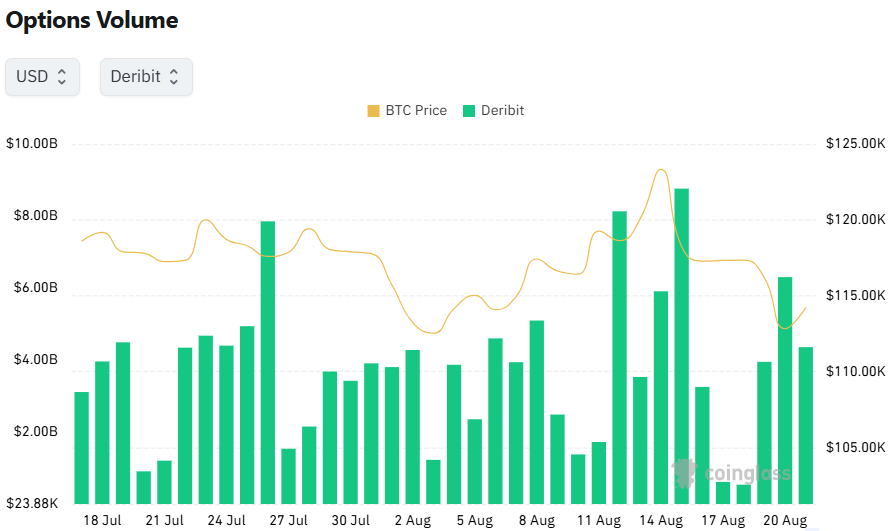Click the $10.00B left axis label
Viewport: 889px width, 531px height.
(32, 143)
